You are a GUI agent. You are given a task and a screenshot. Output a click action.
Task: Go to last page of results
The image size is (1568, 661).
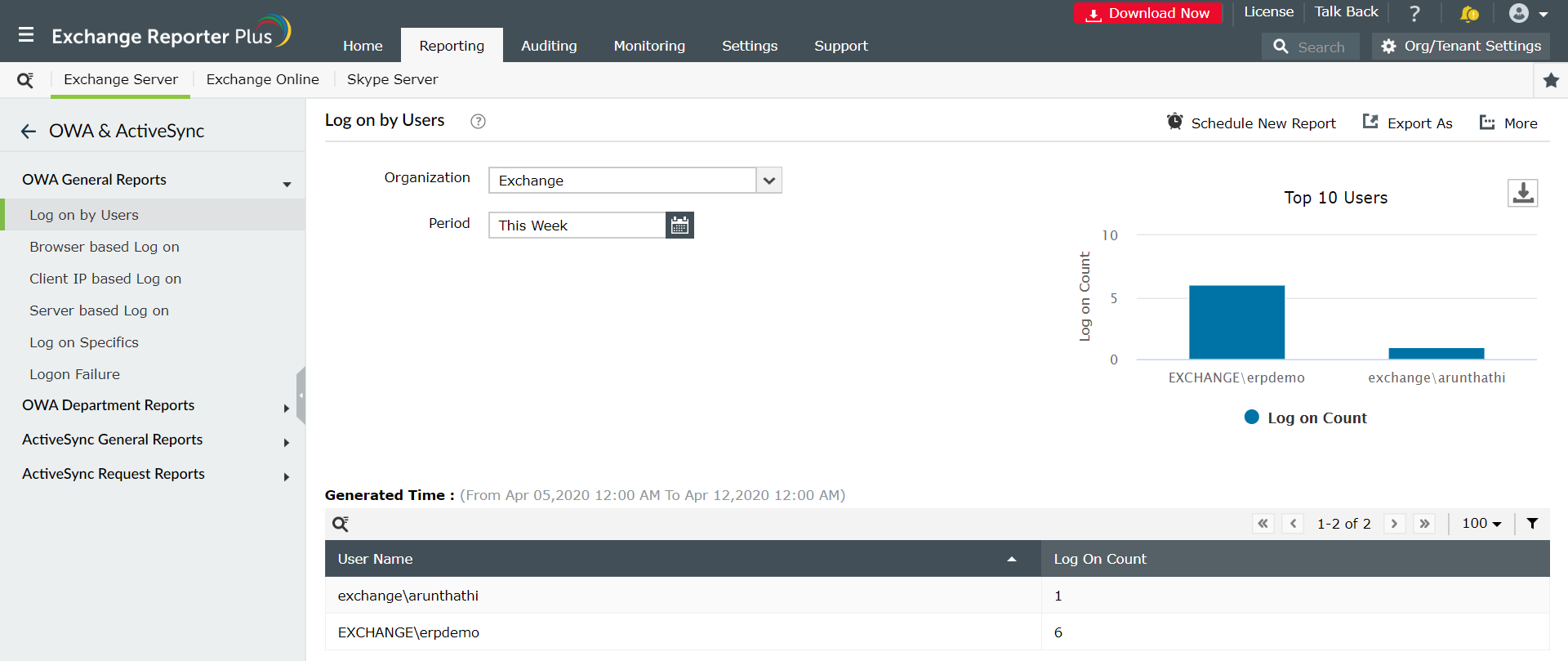[1424, 524]
